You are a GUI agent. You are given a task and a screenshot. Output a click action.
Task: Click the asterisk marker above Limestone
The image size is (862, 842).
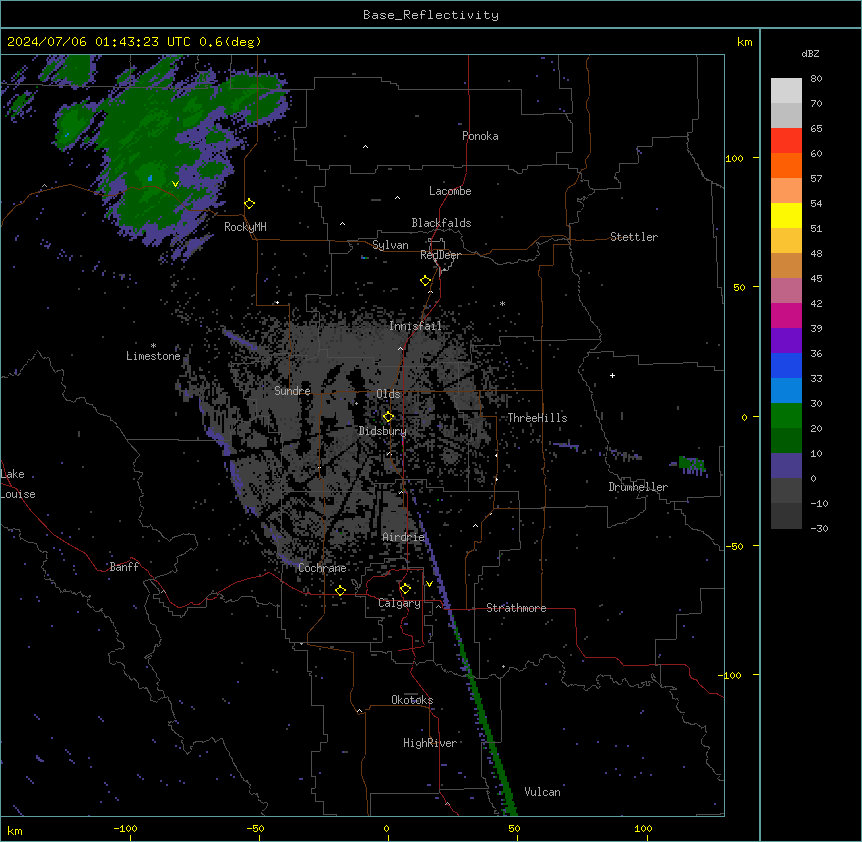[x=153, y=346]
